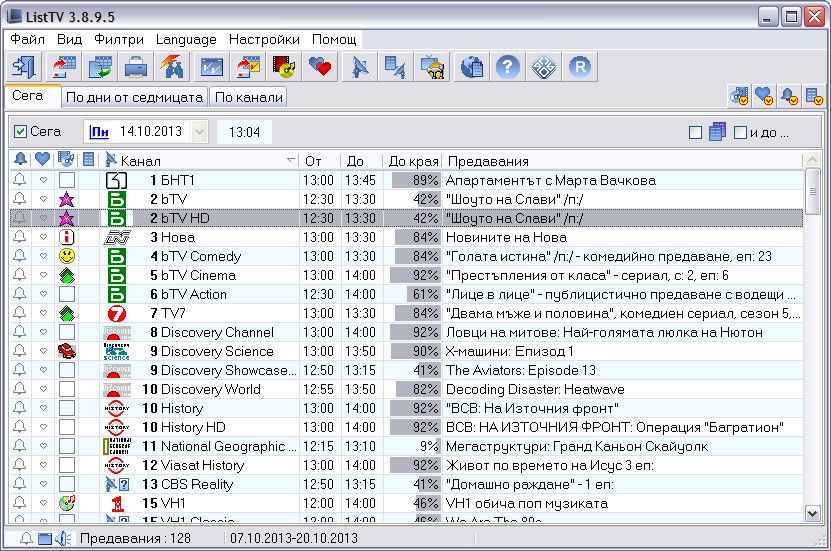Viewport: 831px width, 551px height.
Task: Click the red-arrow calendar import toolbar icon
Action: 64,67
